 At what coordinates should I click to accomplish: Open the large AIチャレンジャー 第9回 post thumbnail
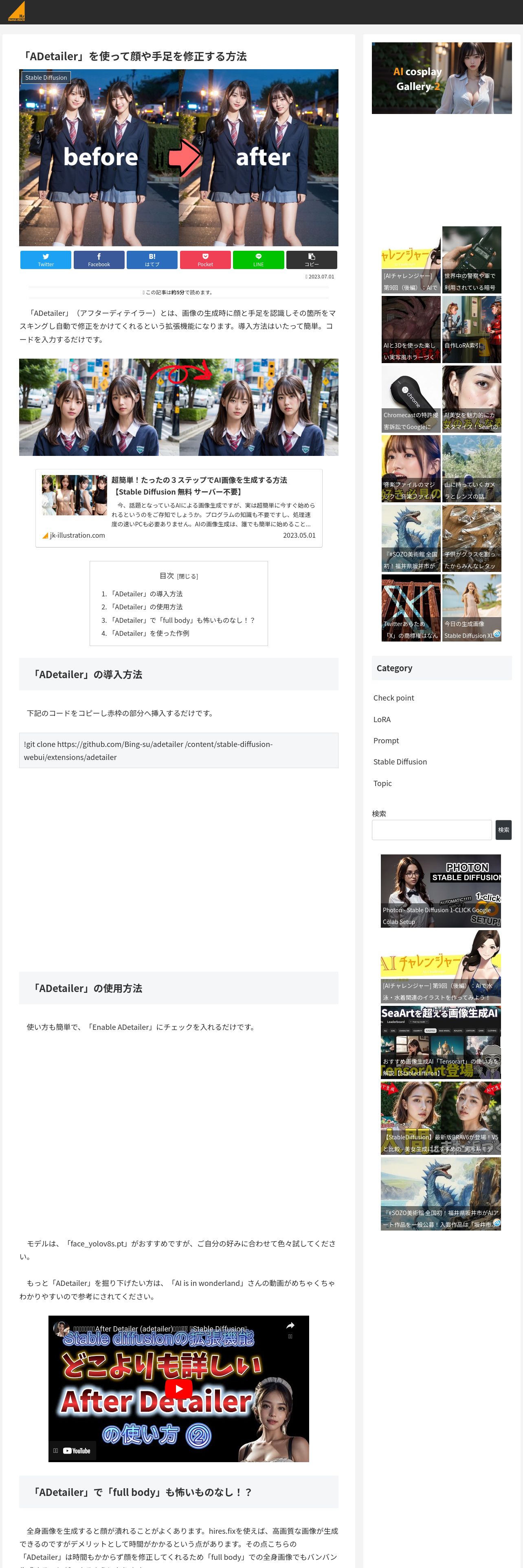(441, 967)
